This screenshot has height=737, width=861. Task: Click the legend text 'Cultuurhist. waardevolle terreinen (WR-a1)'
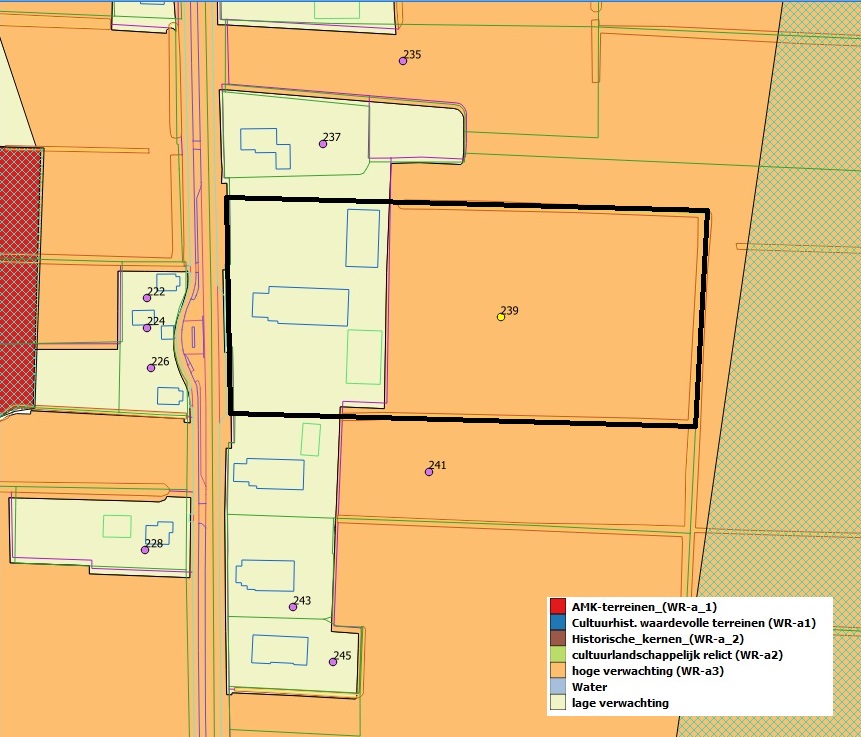(x=694, y=623)
